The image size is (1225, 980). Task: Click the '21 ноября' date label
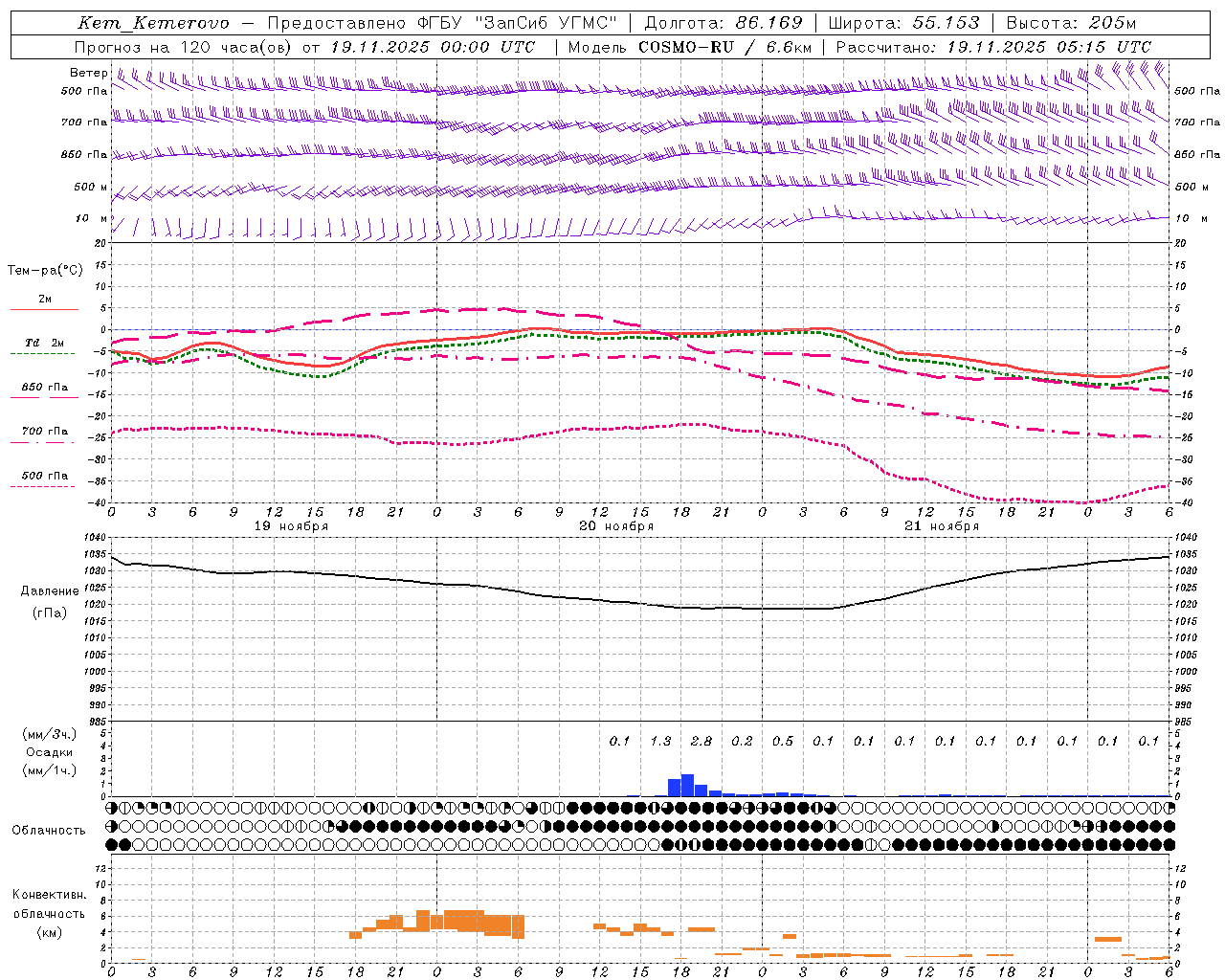click(942, 526)
